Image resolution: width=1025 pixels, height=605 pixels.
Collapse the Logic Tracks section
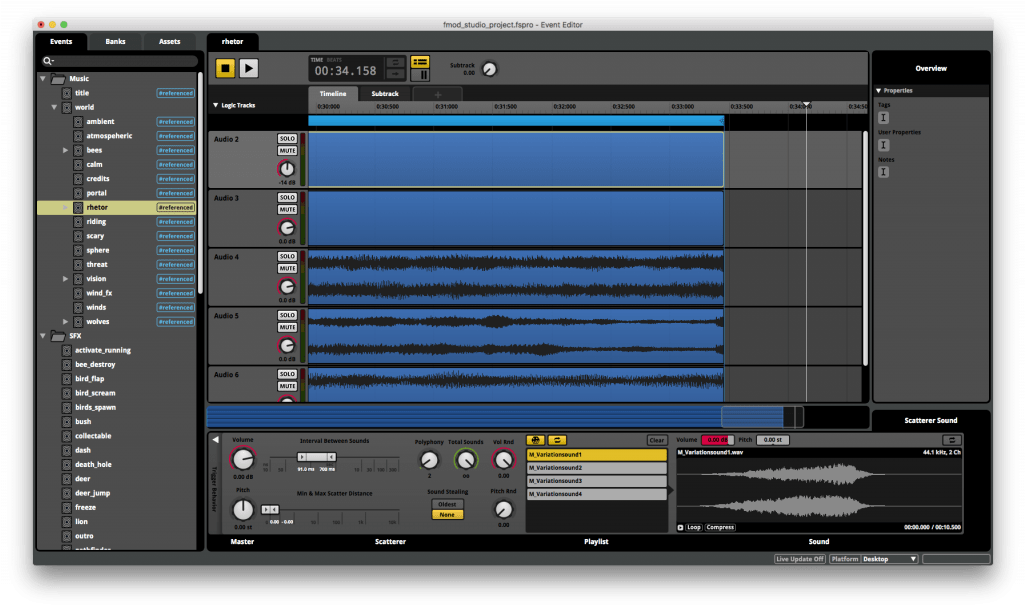click(x=216, y=105)
